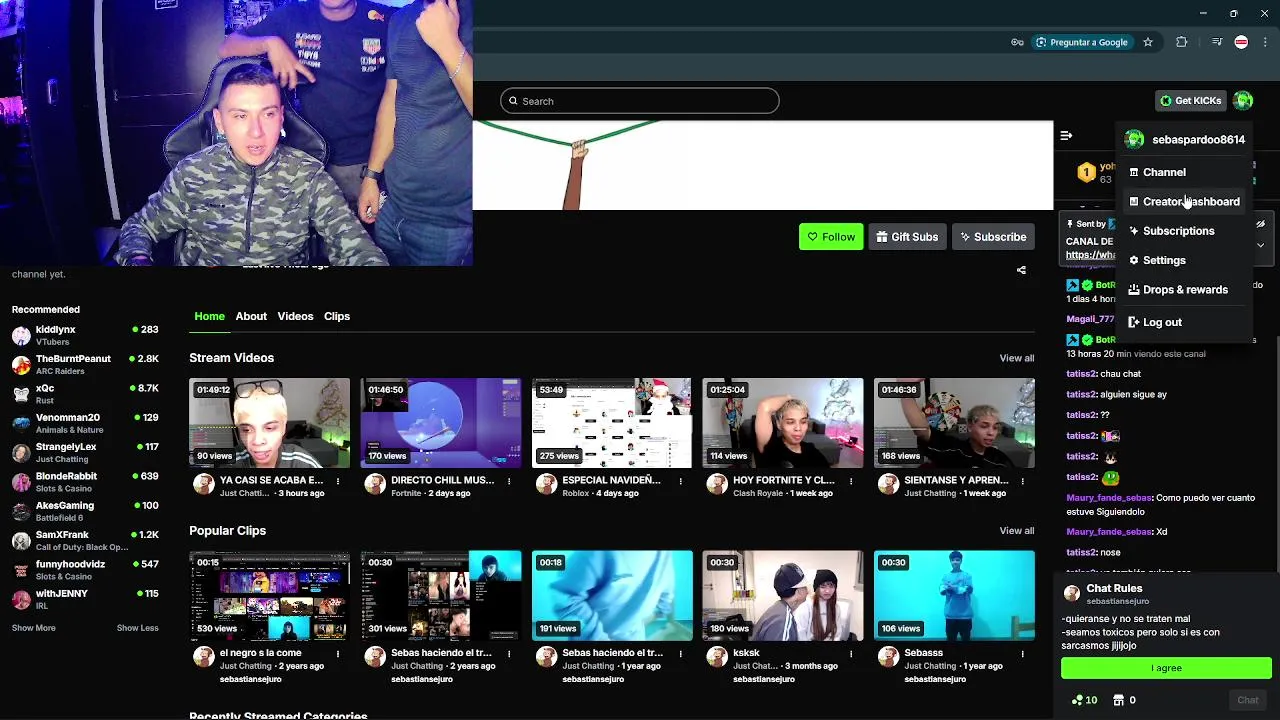Open the Gift Subs button
Screen dimensions: 1280x720
907,237
